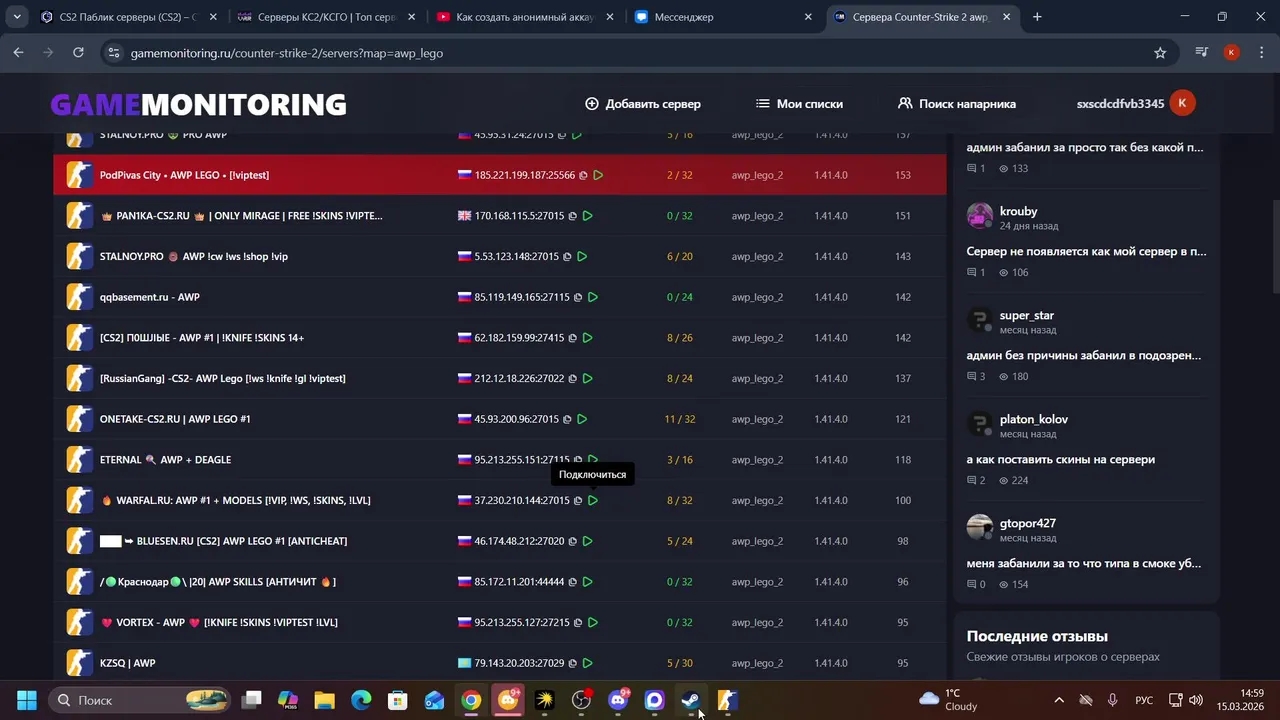Connect to the KZSQ | AWP server
1280x720 pixels.
587,663
